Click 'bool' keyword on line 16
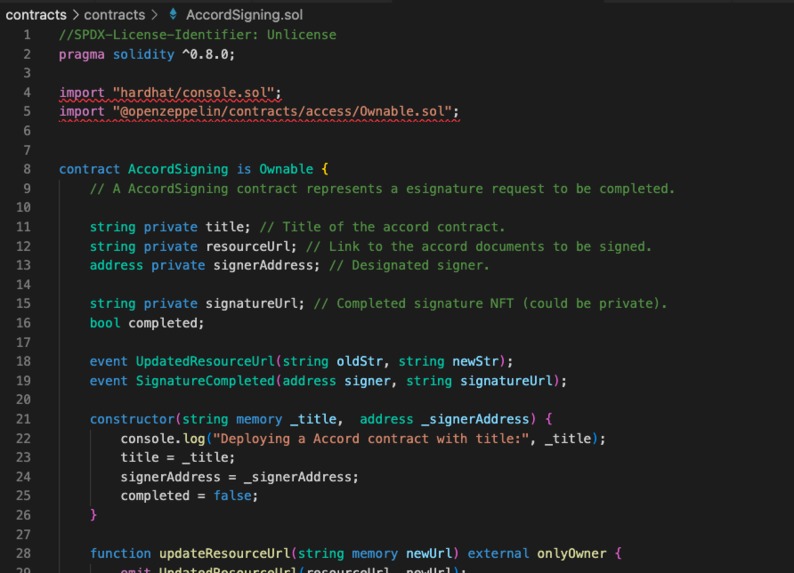The height and width of the screenshot is (573, 794). [105, 323]
